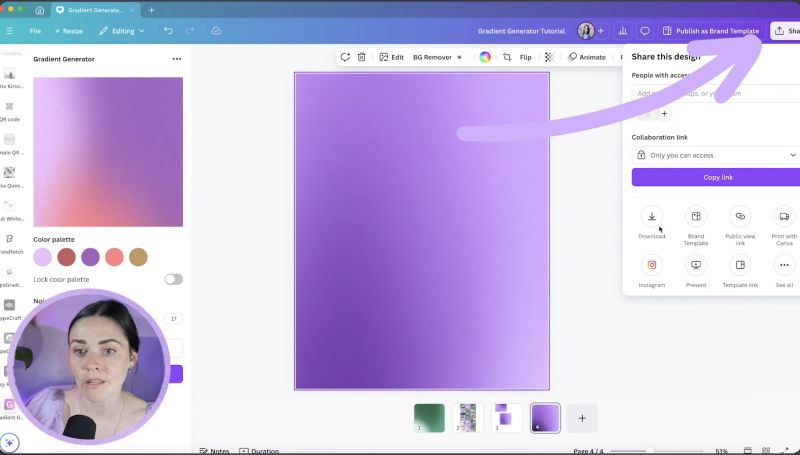Open Canva Magic assistant sparkle button
Image resolution: width=800 pixels, height=455 pixels.
pos(9,442)
